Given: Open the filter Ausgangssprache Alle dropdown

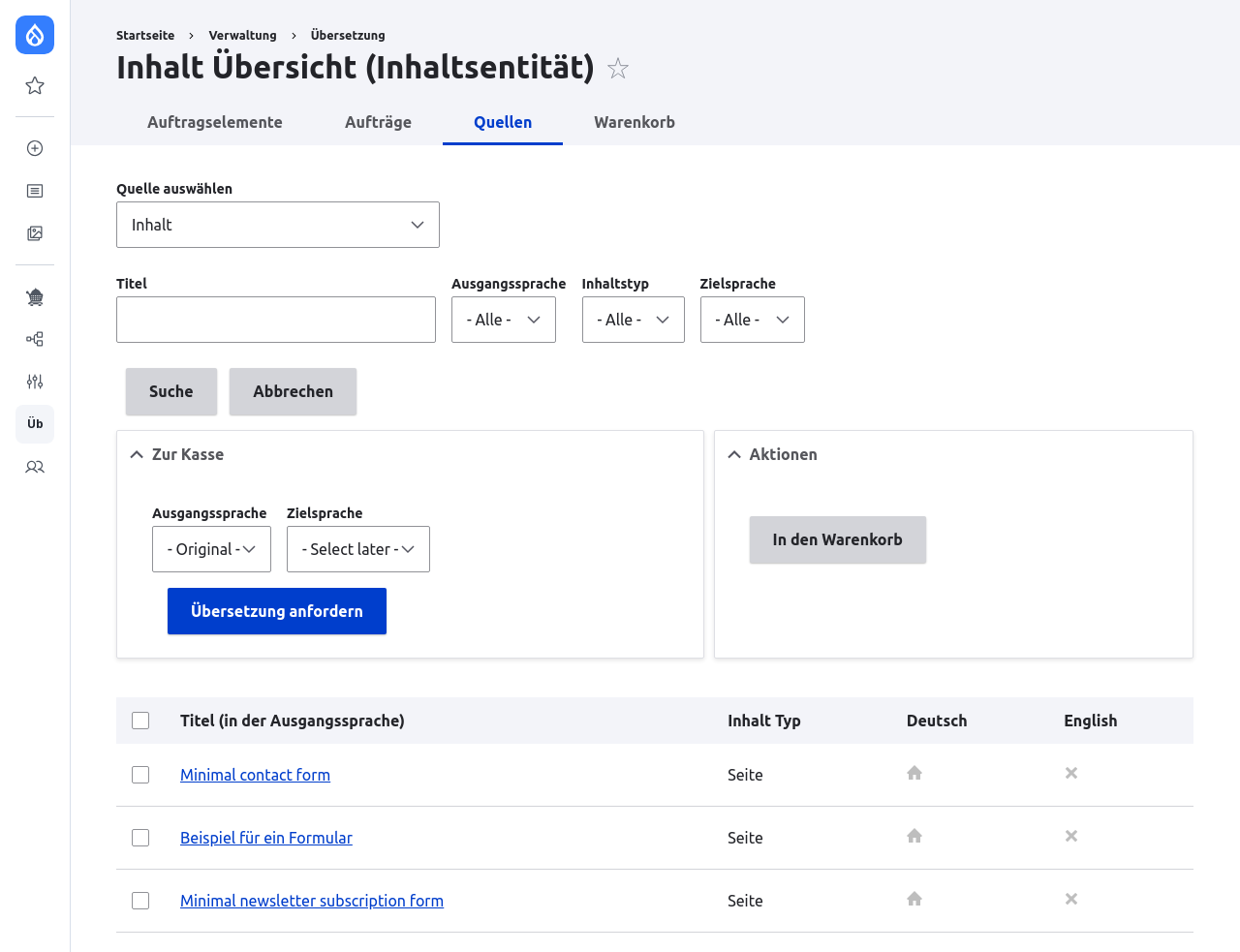Looking at the screenshot, I should (504, 320).
